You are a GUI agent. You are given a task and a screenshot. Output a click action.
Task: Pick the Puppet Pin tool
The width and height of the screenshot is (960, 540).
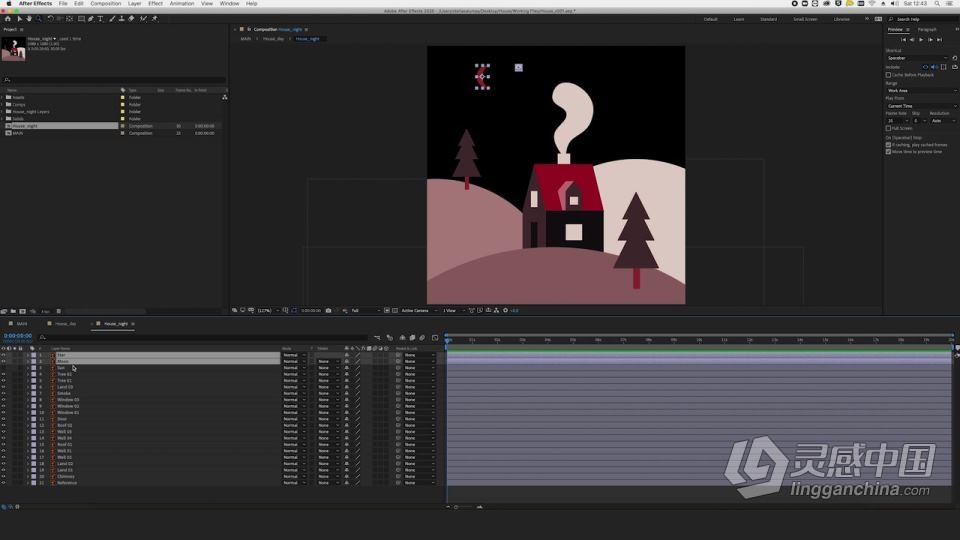coord(154,19)
